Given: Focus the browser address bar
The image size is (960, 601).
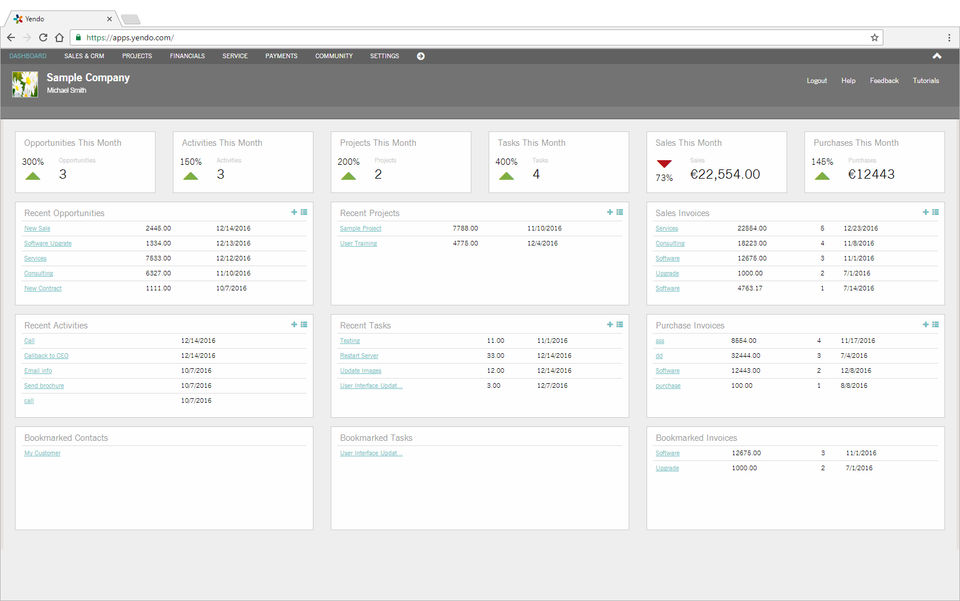Looking at the screenshot, I should 478,37.
